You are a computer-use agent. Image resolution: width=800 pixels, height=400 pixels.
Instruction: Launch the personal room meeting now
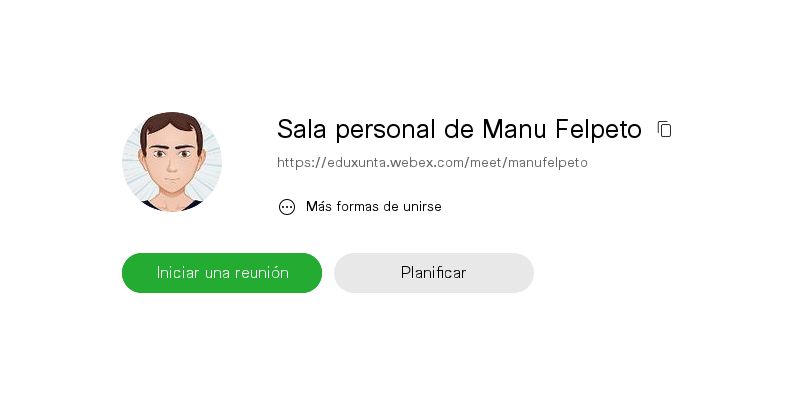coord(222,273)
